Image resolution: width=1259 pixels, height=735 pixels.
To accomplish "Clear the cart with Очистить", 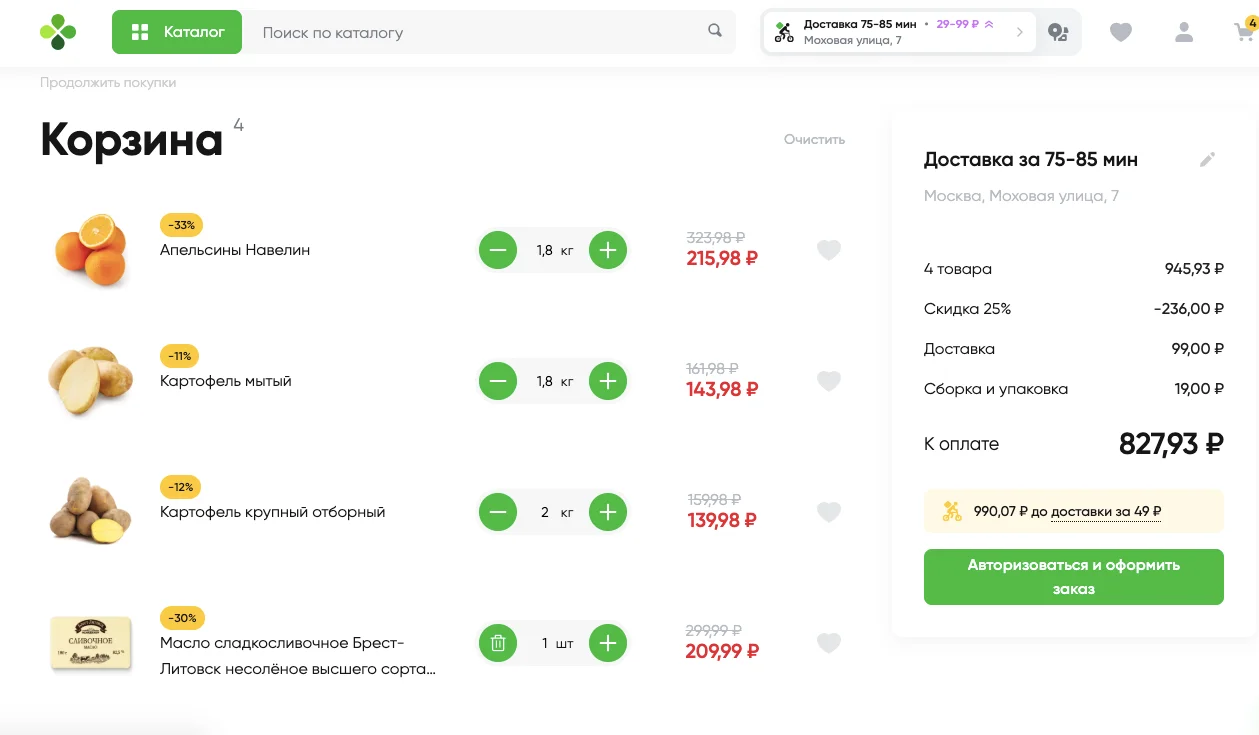I will point(814,139).
